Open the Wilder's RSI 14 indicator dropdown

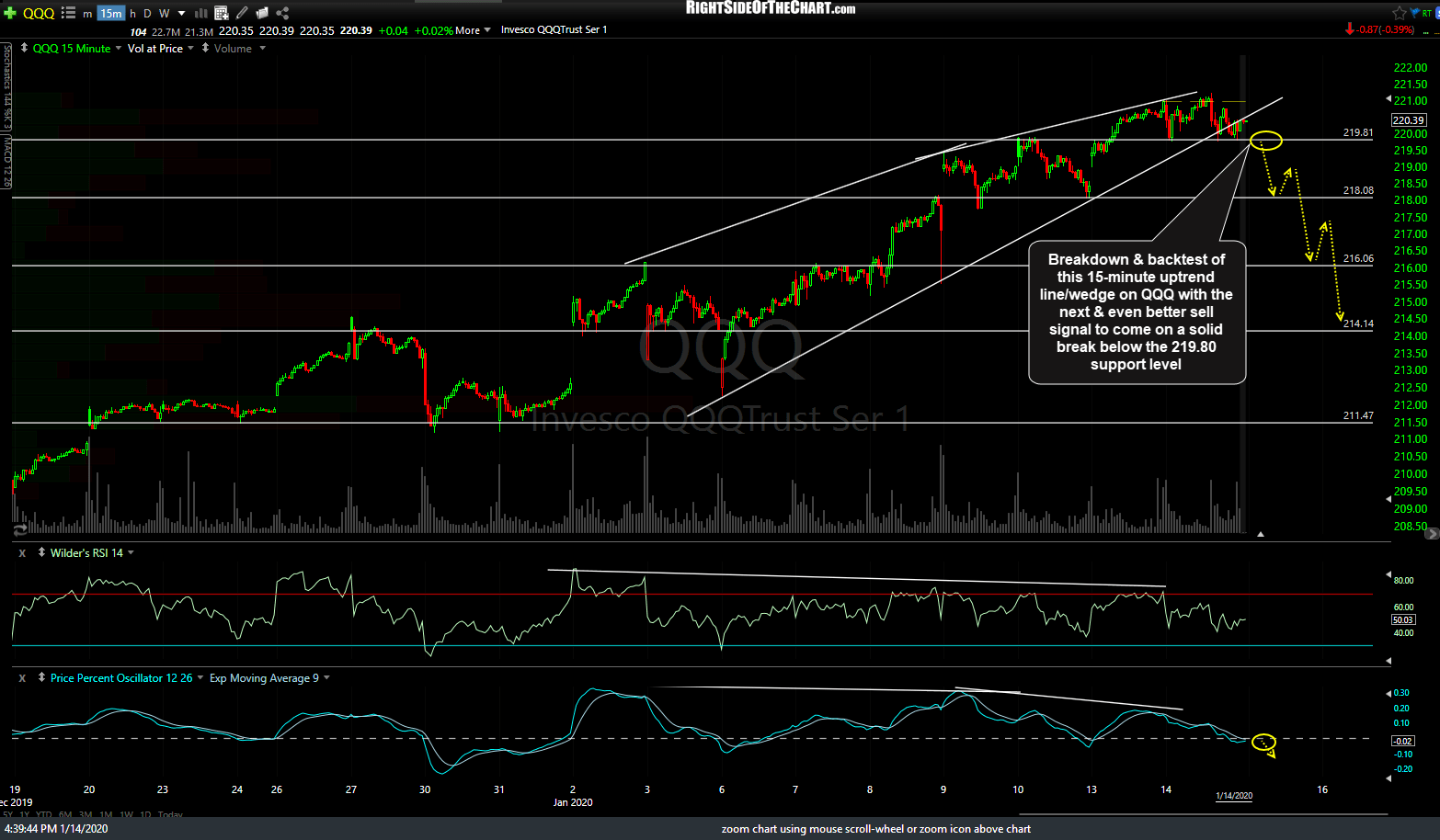[x=131, y=552]
